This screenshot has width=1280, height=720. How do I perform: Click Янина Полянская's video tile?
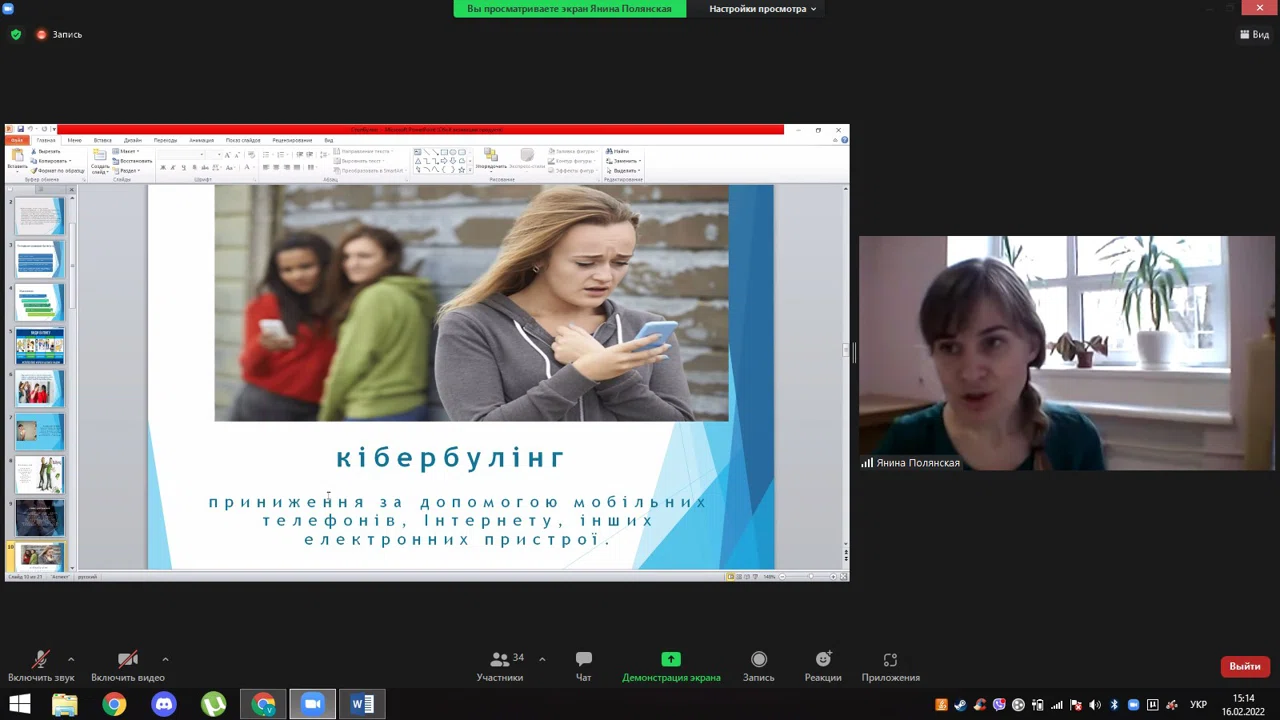click(x=1066, y=352)
